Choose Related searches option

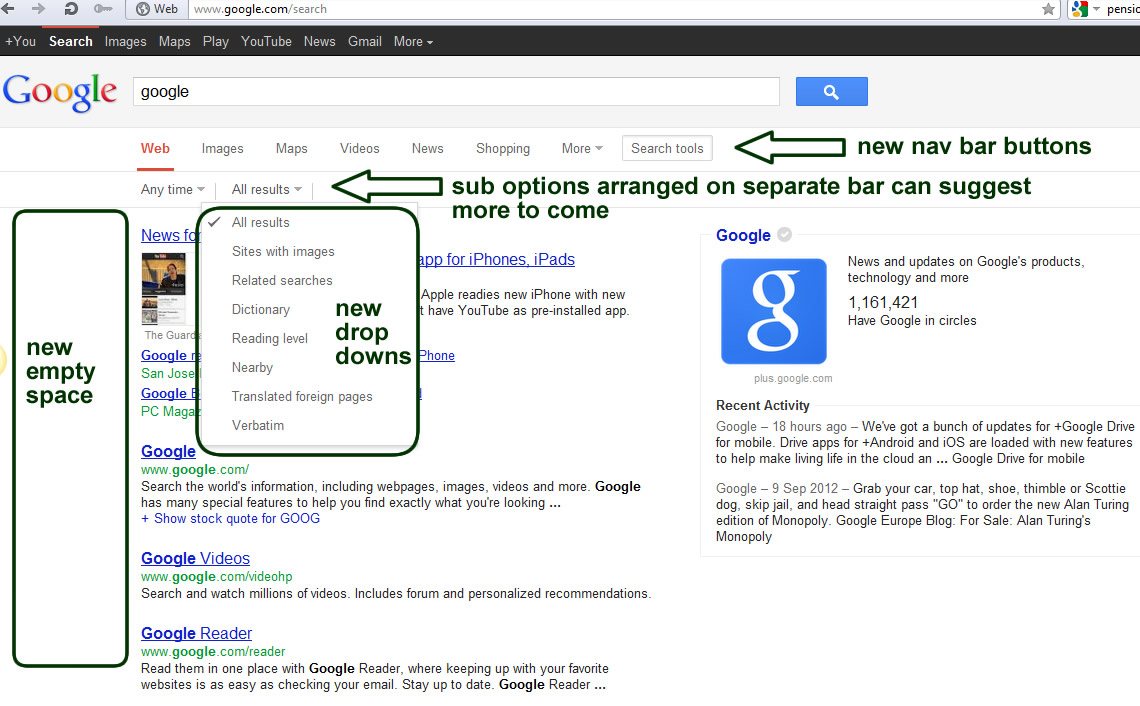point(282,281)
